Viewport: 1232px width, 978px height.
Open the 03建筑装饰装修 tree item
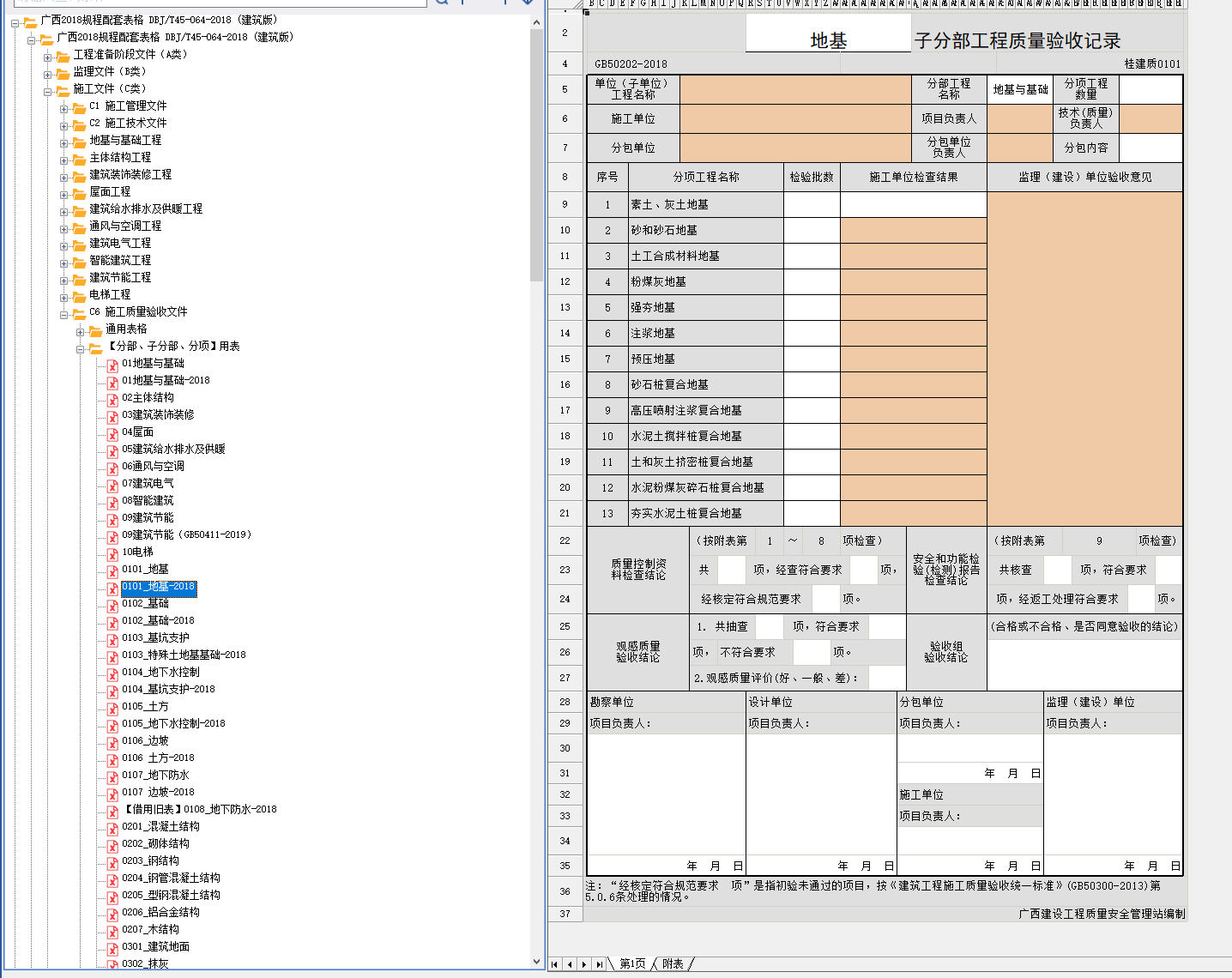tap(158, 415)
